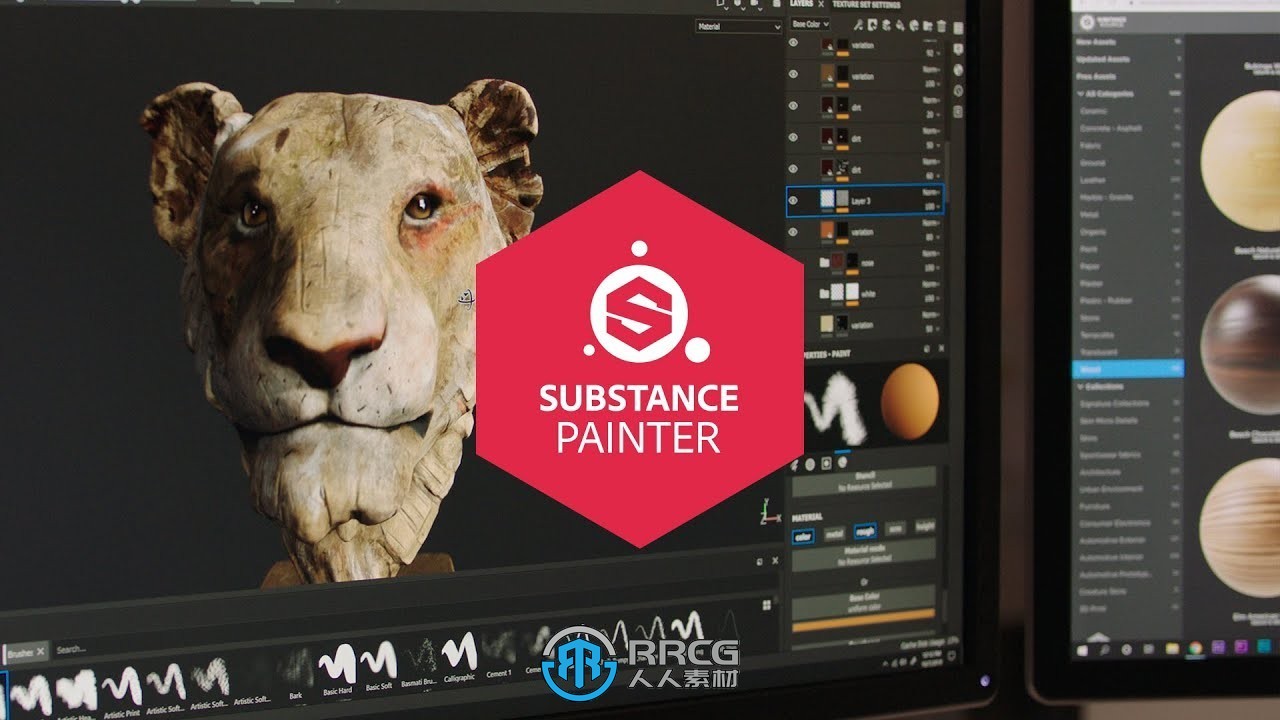Viewport: 1280px width, 720px height.
Task: Click Chrome icon on right monitor taskbar
Action: [1195, 648]
